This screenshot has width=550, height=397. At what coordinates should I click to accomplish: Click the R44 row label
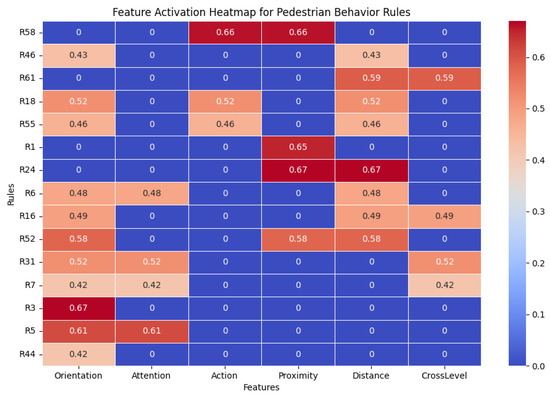(27, 354)
